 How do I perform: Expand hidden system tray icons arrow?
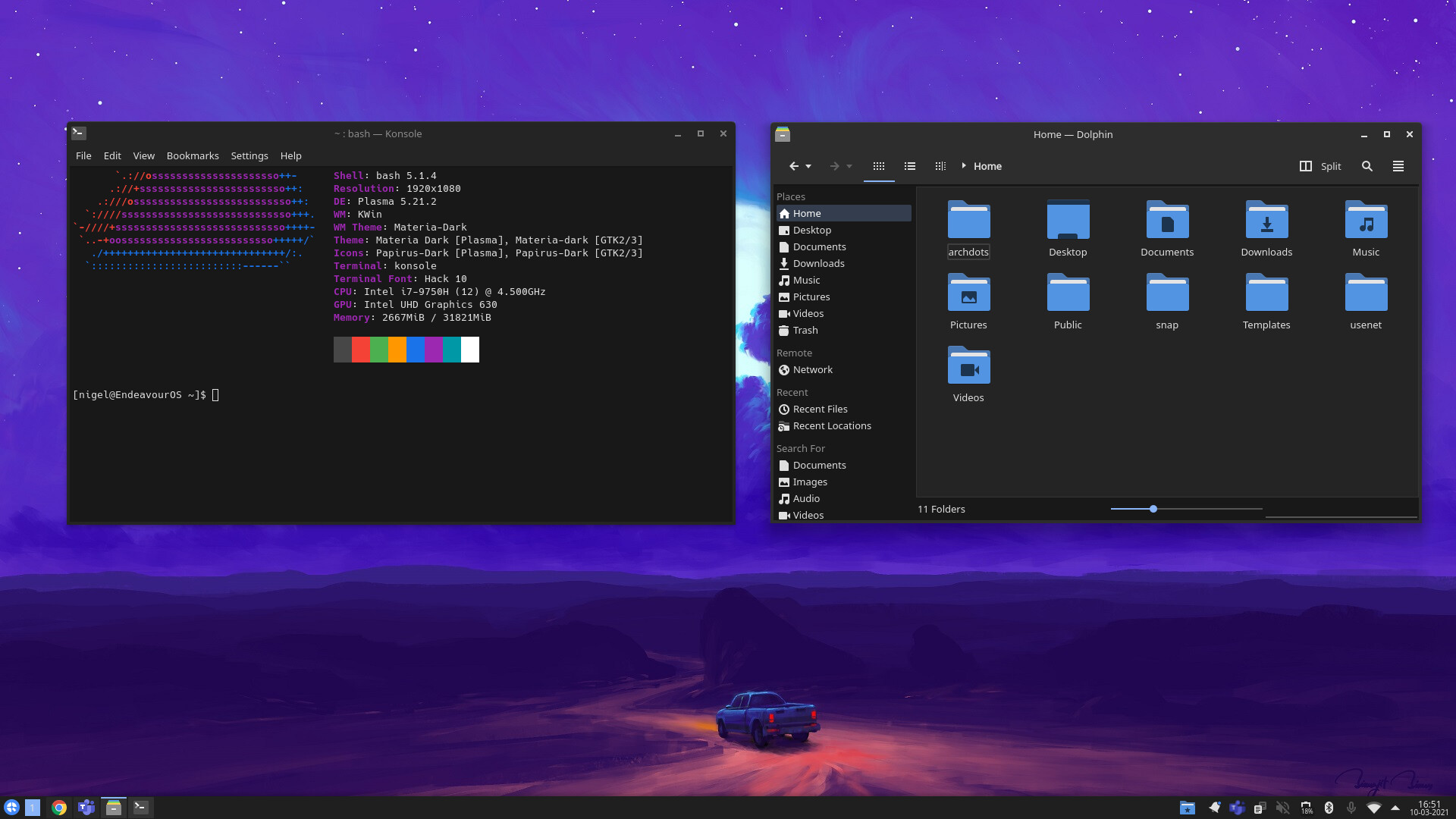[1395, 808]
